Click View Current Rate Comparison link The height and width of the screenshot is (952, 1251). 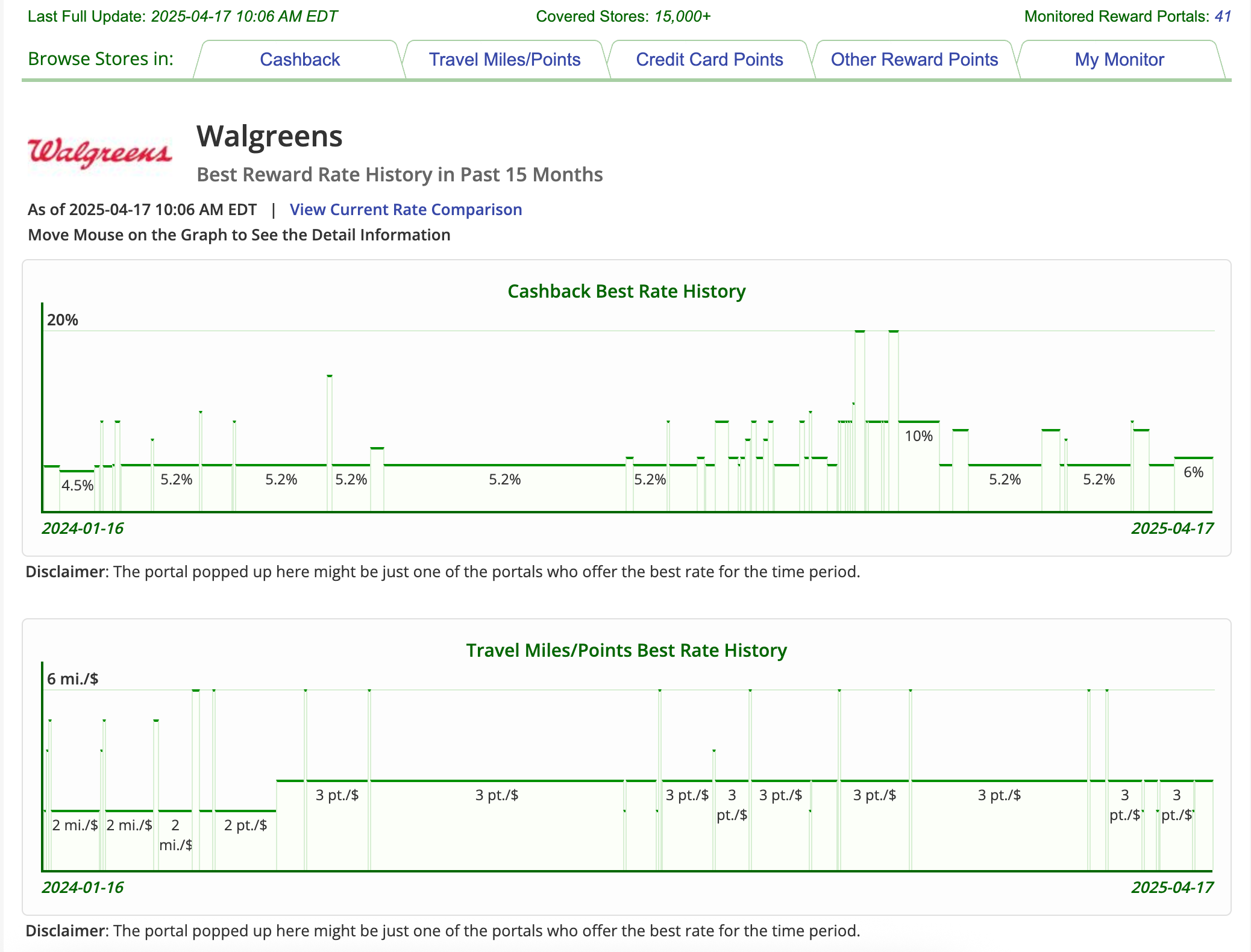pyautogui.click(x=406, y=210)
